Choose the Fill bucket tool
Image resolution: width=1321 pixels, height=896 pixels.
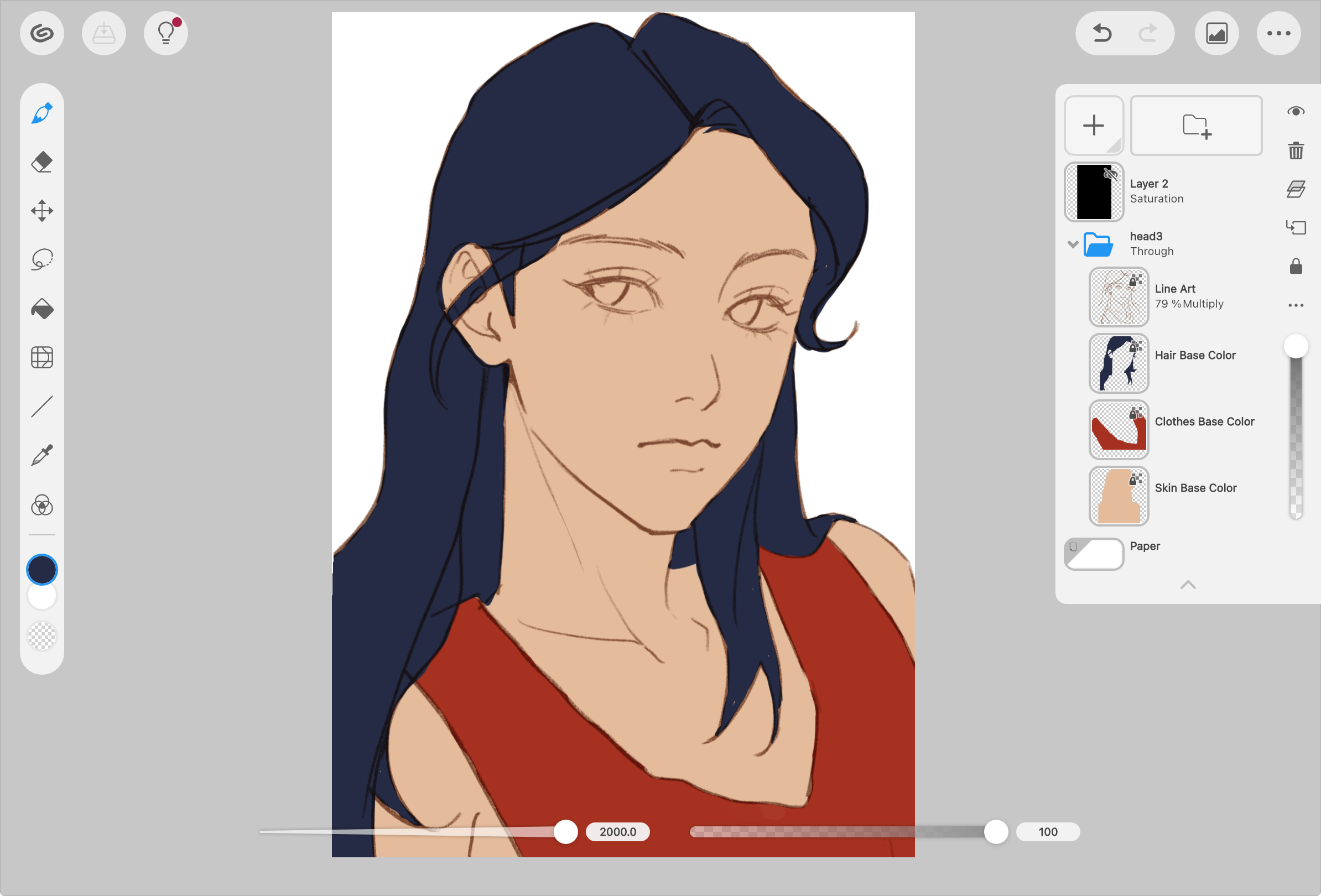point(41,309)
